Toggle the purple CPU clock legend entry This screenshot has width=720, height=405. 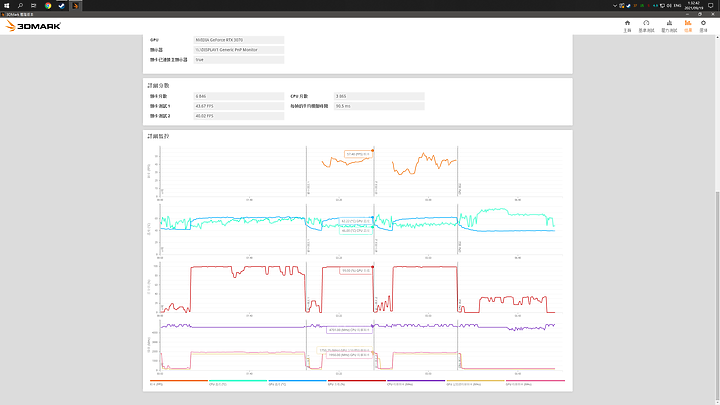pyautogui.click(x=416, y=382)
